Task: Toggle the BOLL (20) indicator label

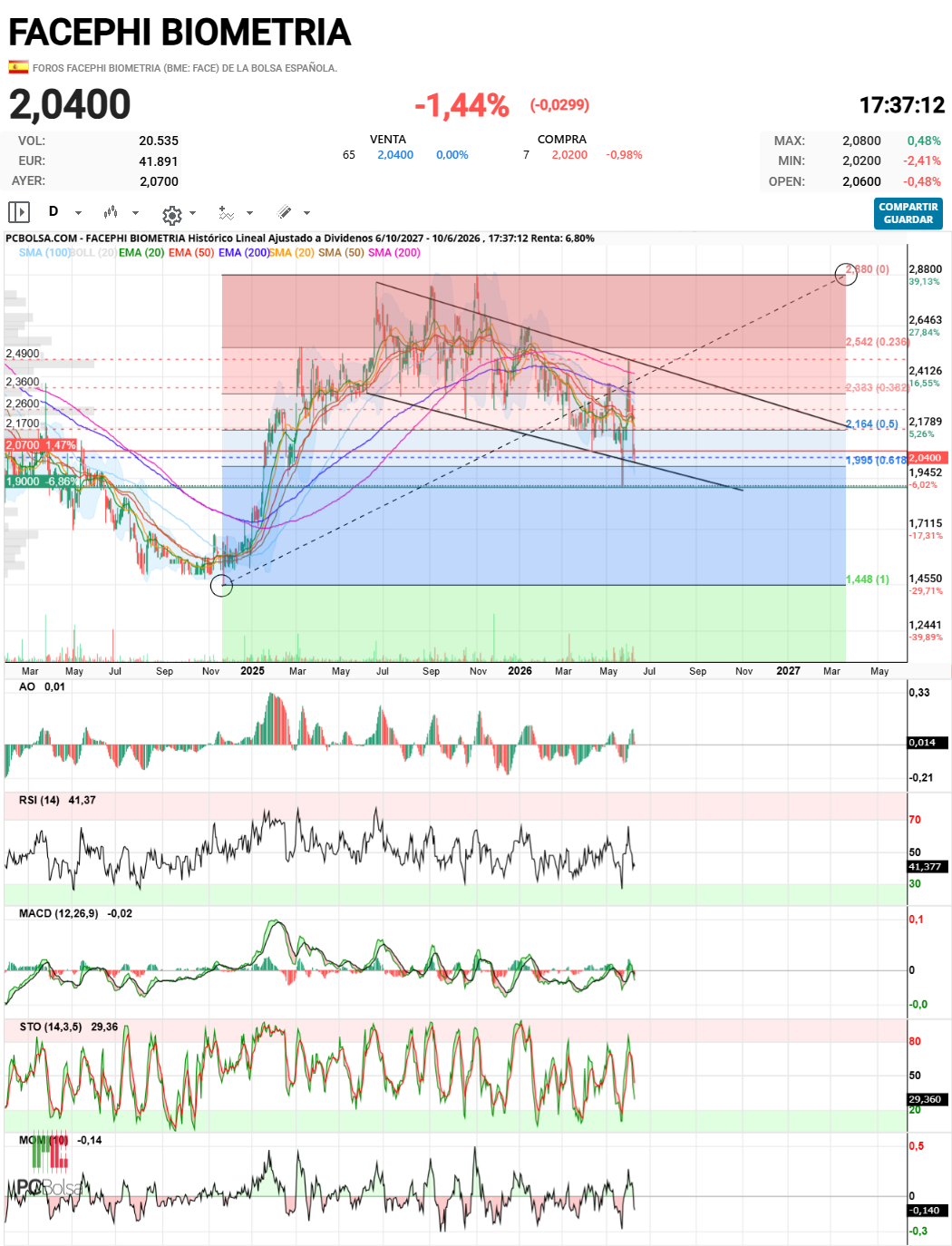Action: click(93, 253)
